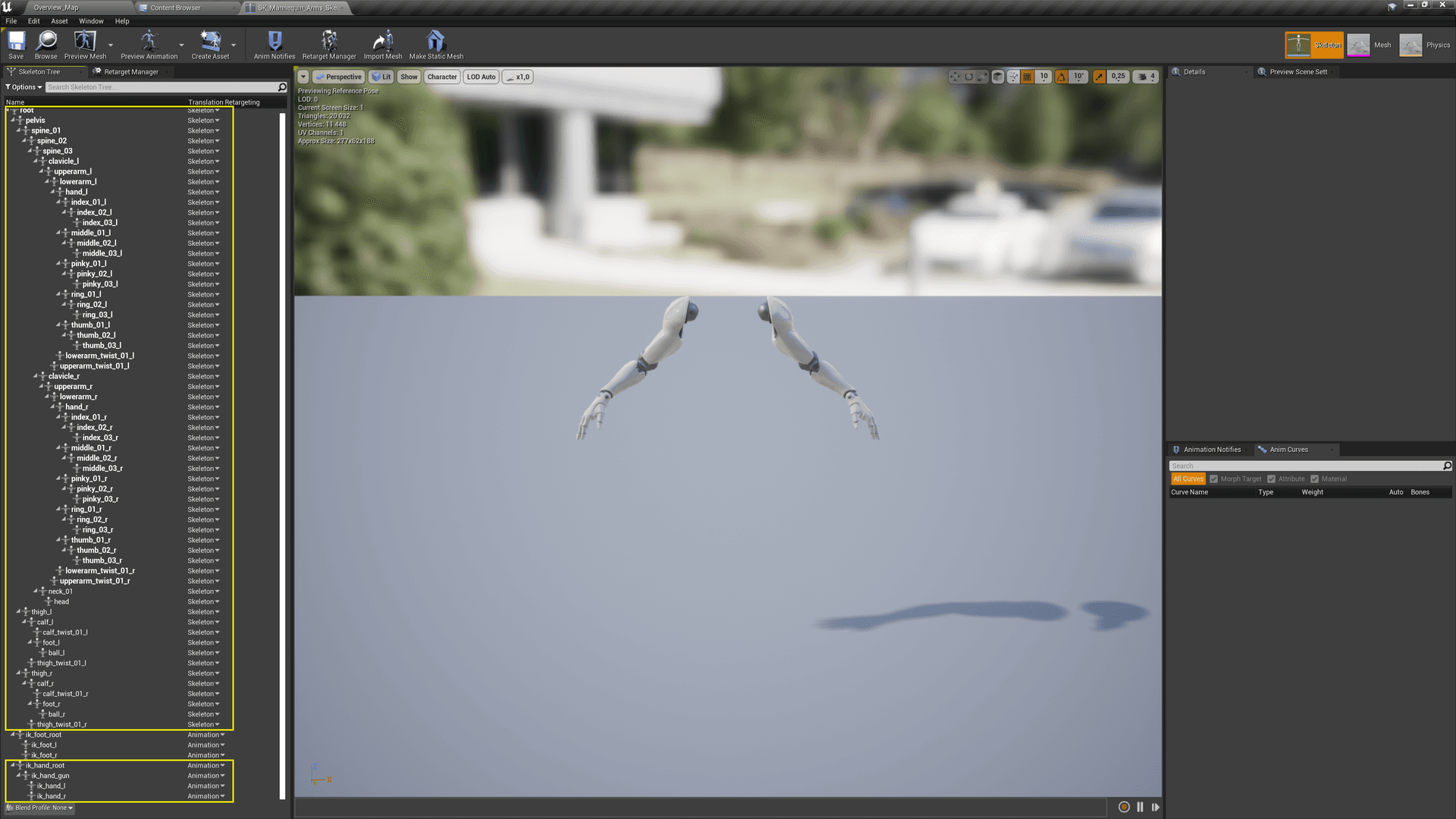This screenshot has width=1456, height=819.
Task: Toggle the Attribute checkbox in curves panel
Action: [1272, 478]
